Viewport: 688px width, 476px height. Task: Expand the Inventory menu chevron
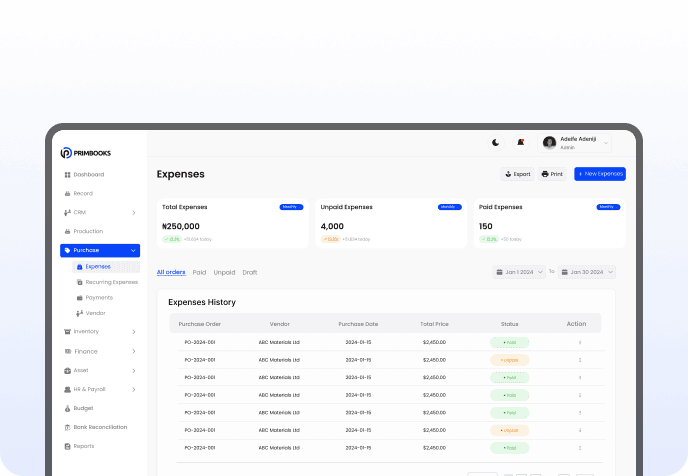[134, 332]
